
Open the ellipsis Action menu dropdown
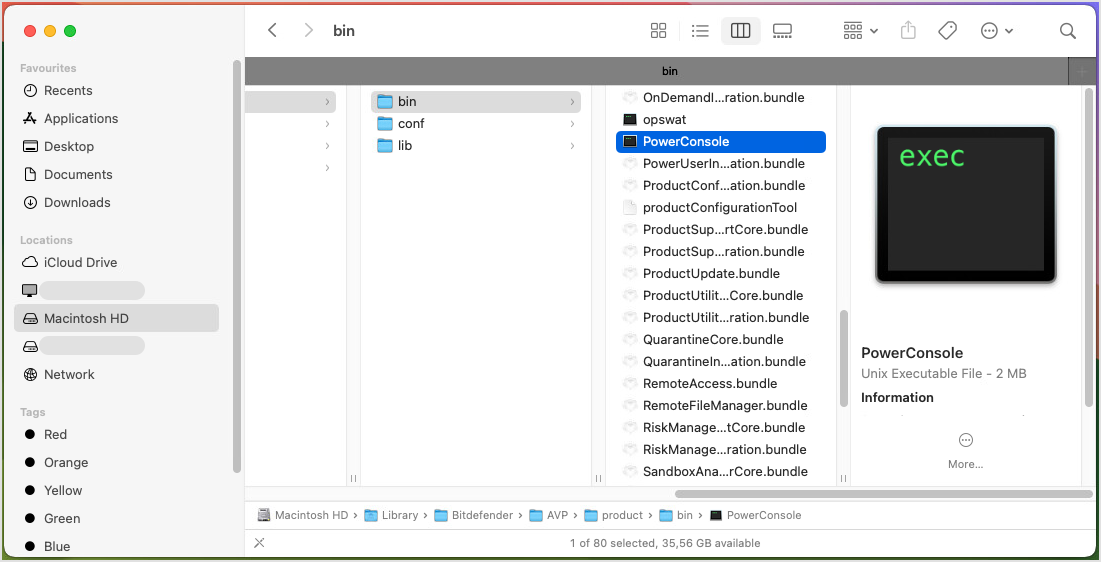click(x=996, y=31)
